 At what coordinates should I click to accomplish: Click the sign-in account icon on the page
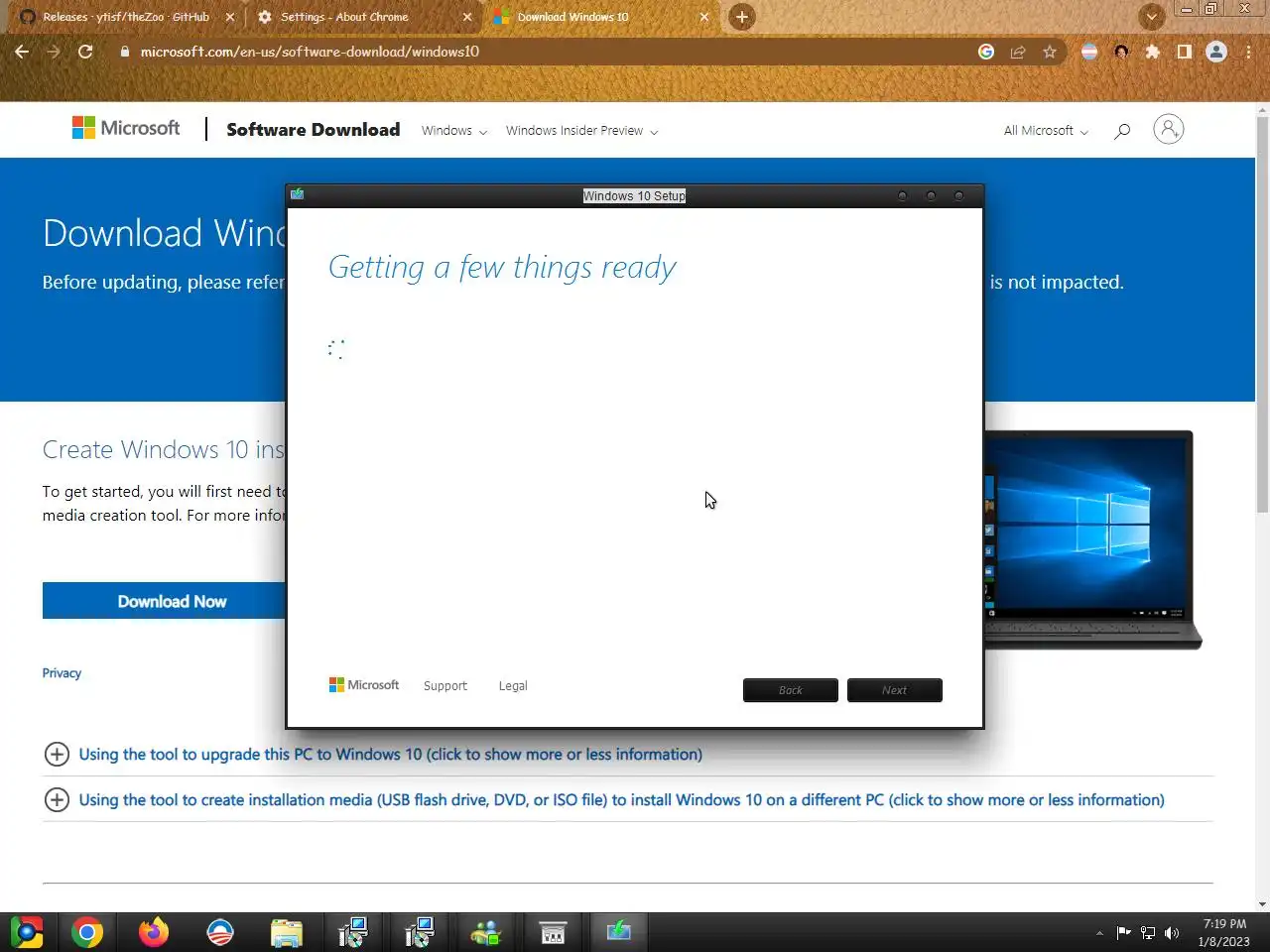[1169, 129]
